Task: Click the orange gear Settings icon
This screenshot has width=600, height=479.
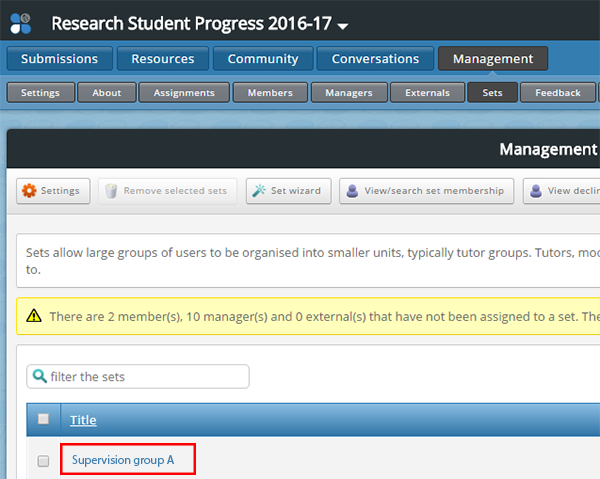Action: pos(29,191)
